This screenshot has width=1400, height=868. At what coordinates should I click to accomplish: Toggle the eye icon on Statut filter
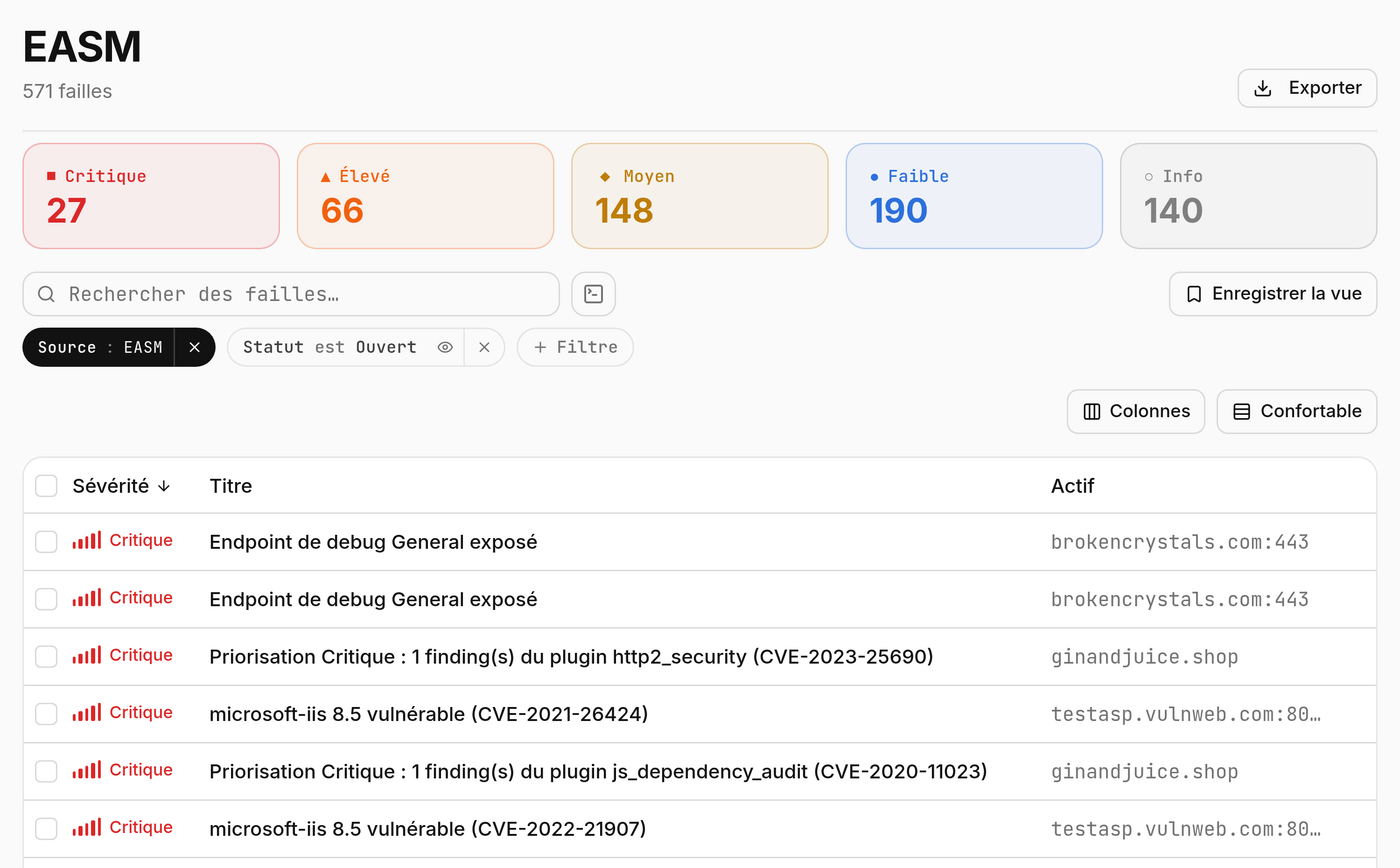[x=445, y=347]
